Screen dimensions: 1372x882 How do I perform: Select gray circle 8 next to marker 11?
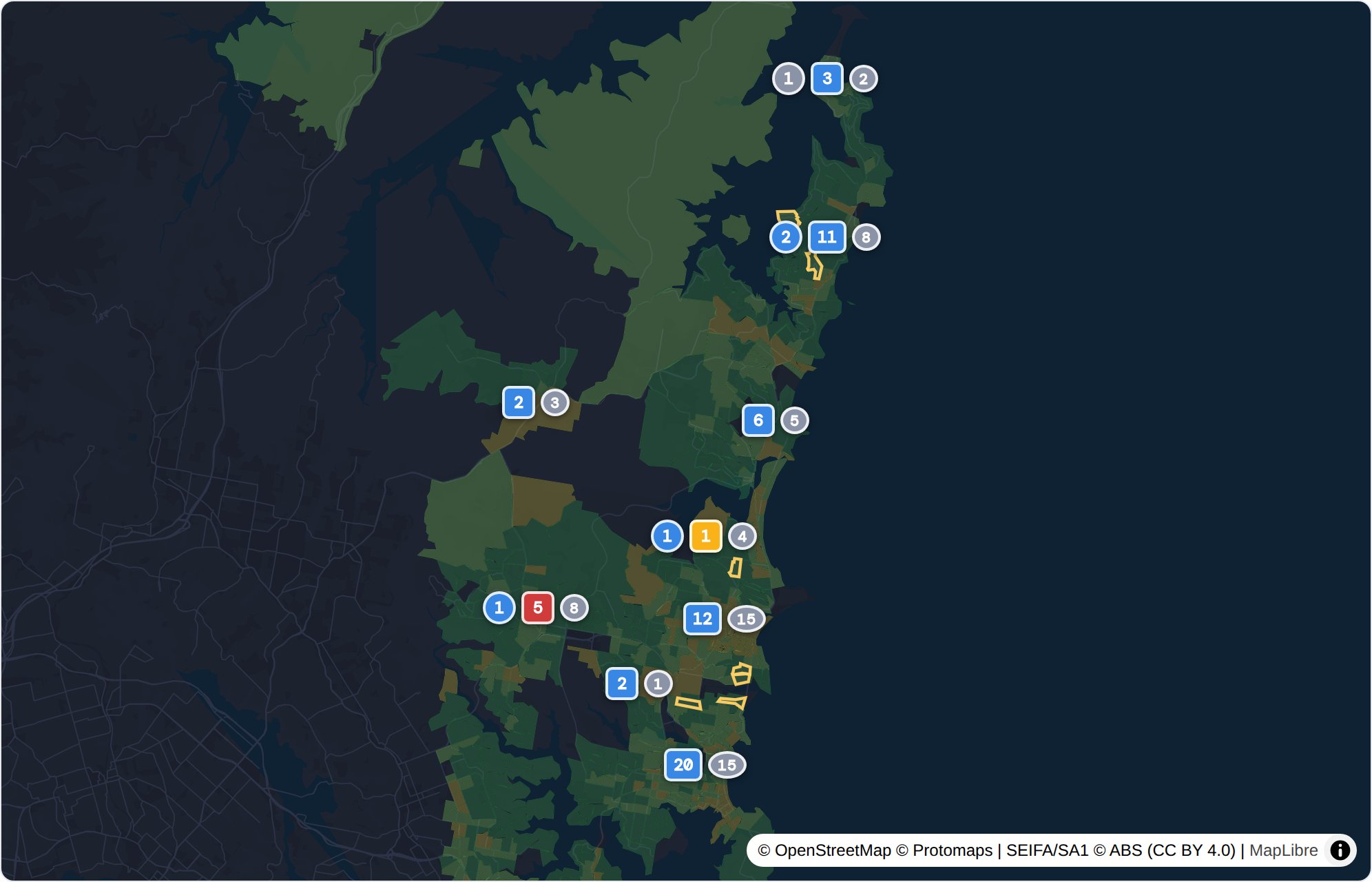(x=866, y=237)
